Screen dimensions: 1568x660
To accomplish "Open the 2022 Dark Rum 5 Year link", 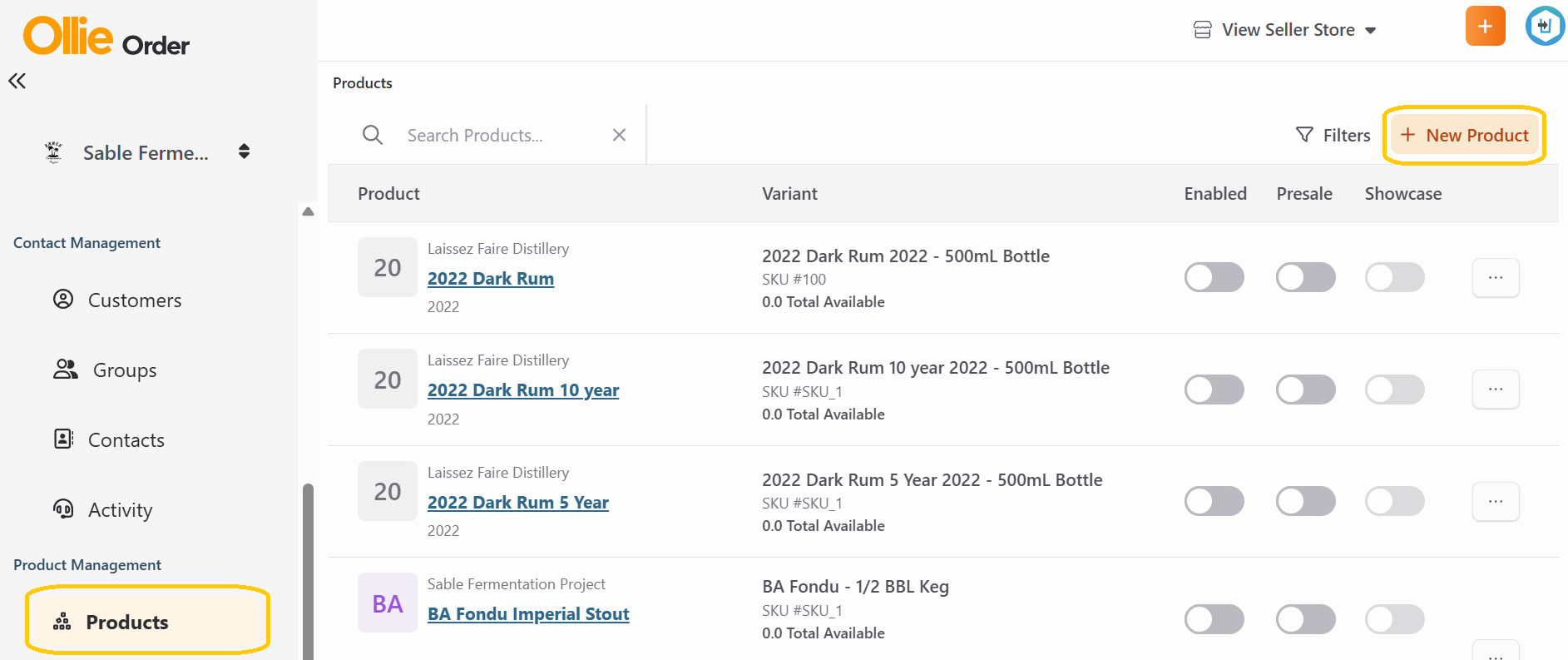I will 518,503.
